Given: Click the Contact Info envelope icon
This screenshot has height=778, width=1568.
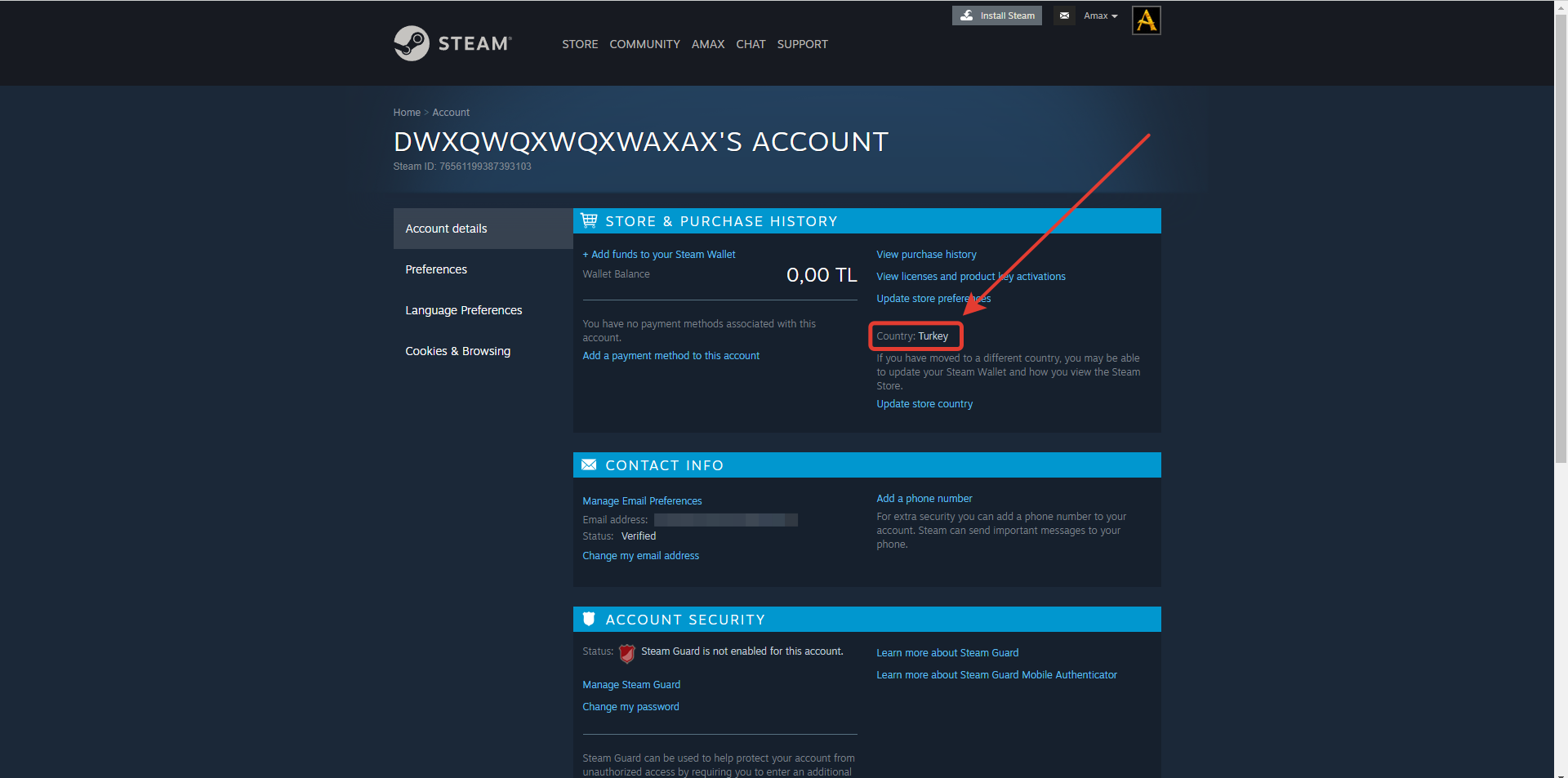Looking at the screenshot, I should pos(589,465).
